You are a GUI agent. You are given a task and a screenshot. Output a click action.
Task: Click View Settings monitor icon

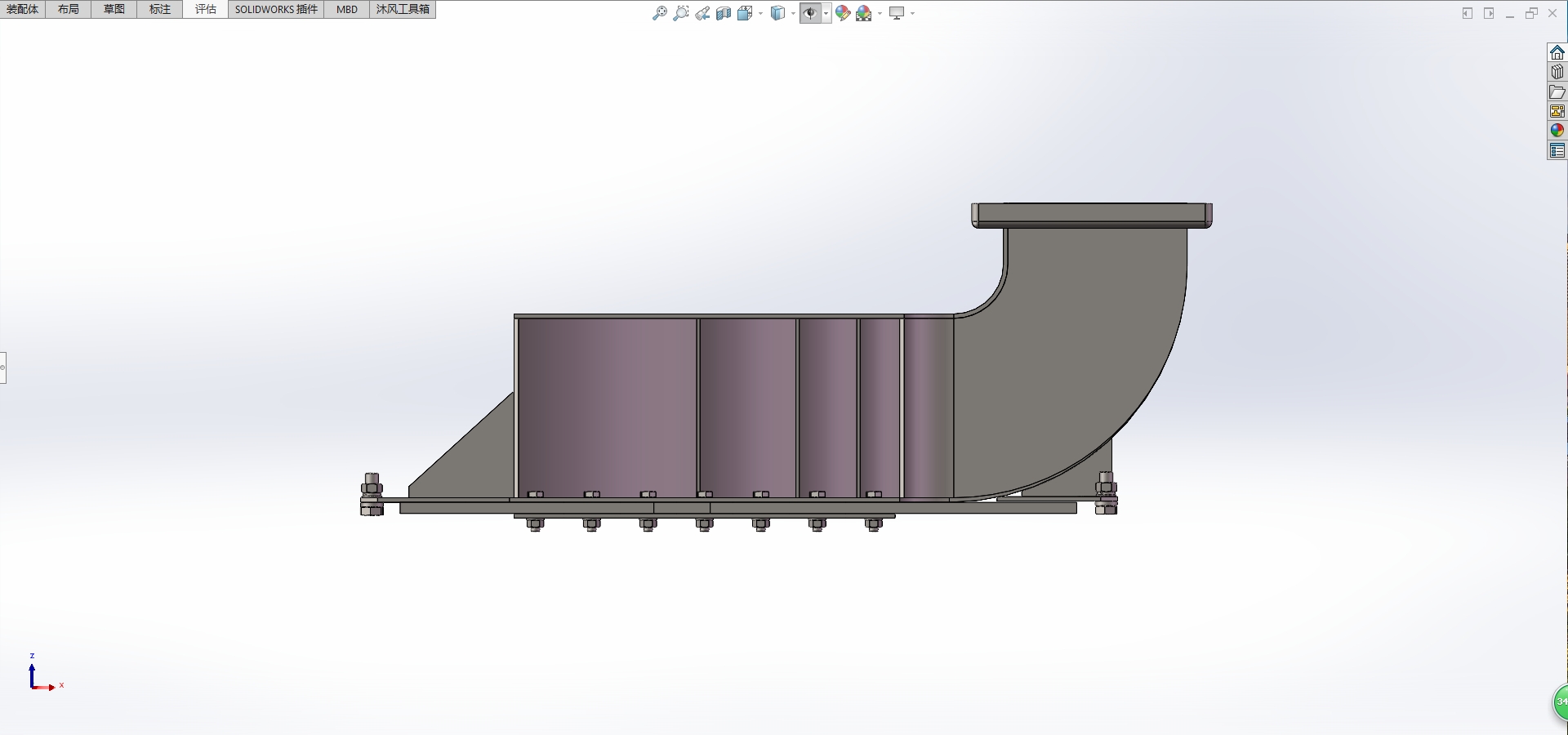[897, 13]
